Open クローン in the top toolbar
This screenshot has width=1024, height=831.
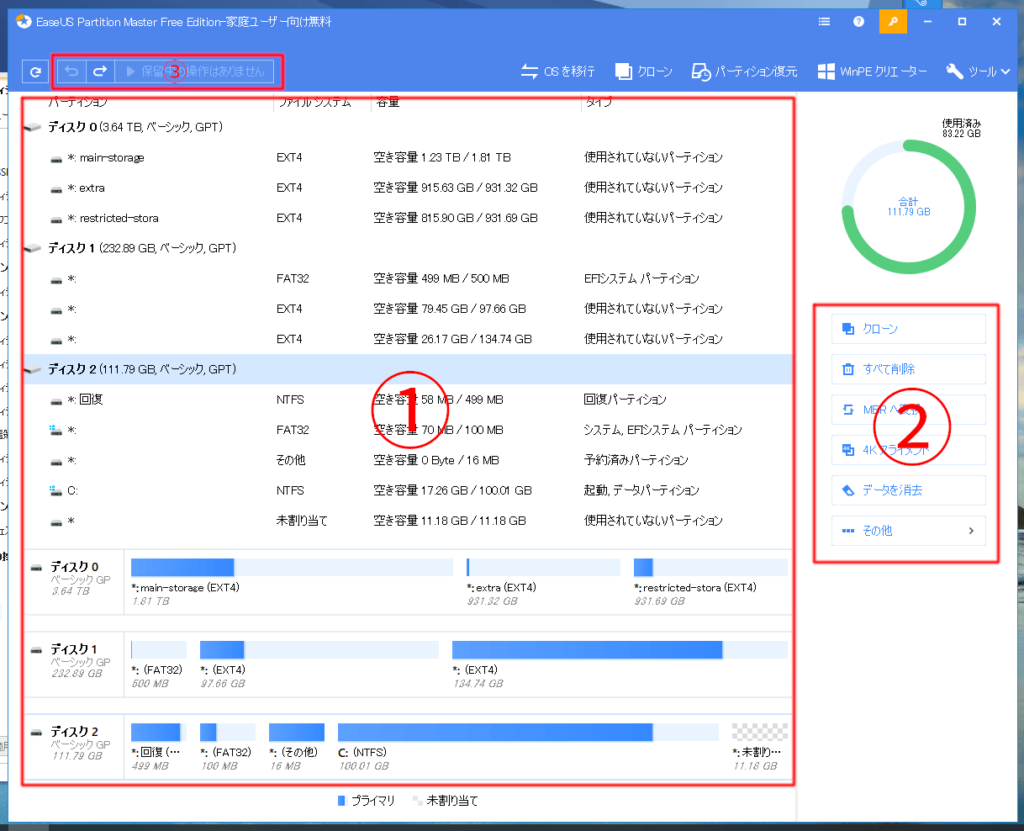(643, 71)
